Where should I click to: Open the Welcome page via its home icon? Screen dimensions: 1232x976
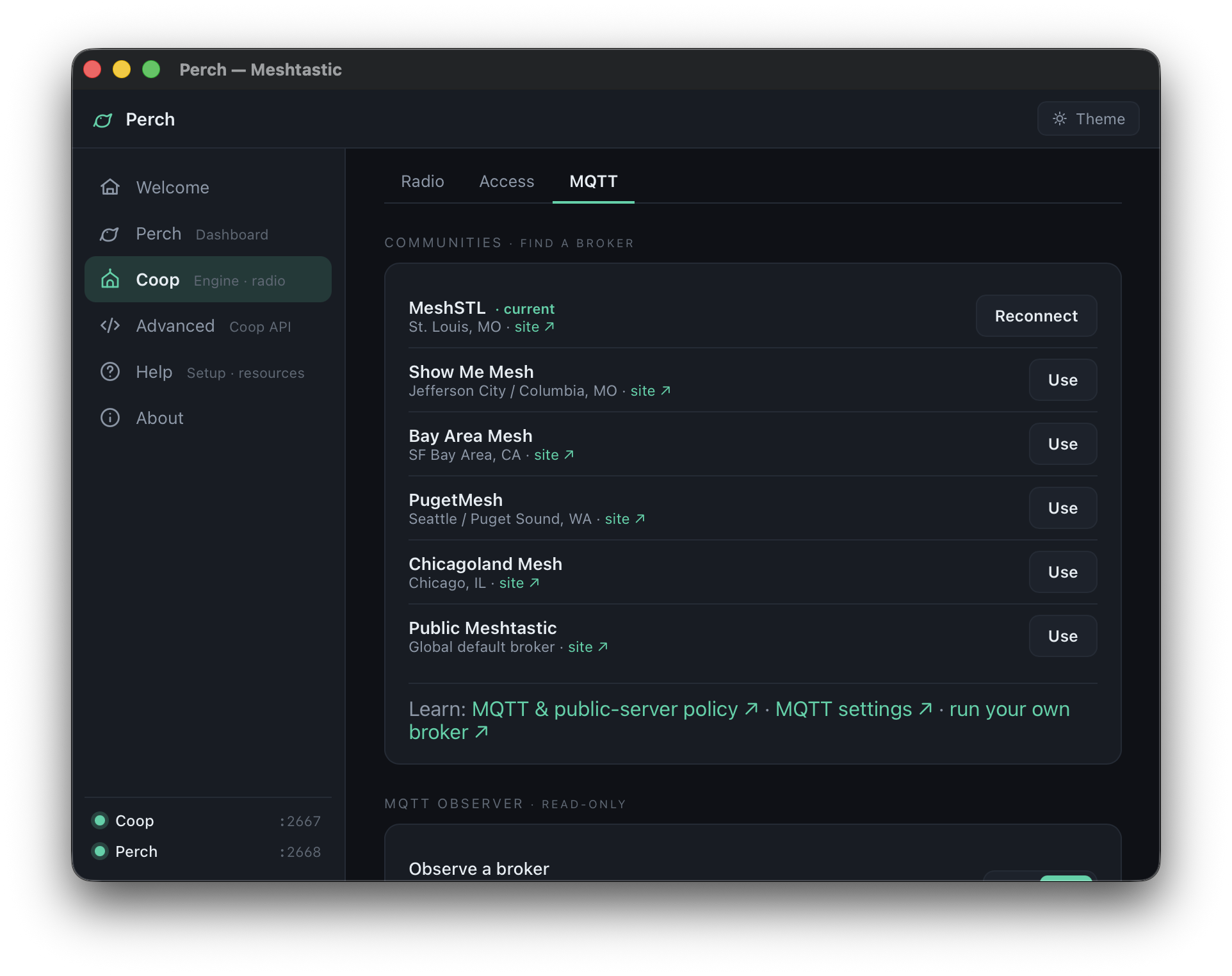pyautogui.click(x=110, y=187)
